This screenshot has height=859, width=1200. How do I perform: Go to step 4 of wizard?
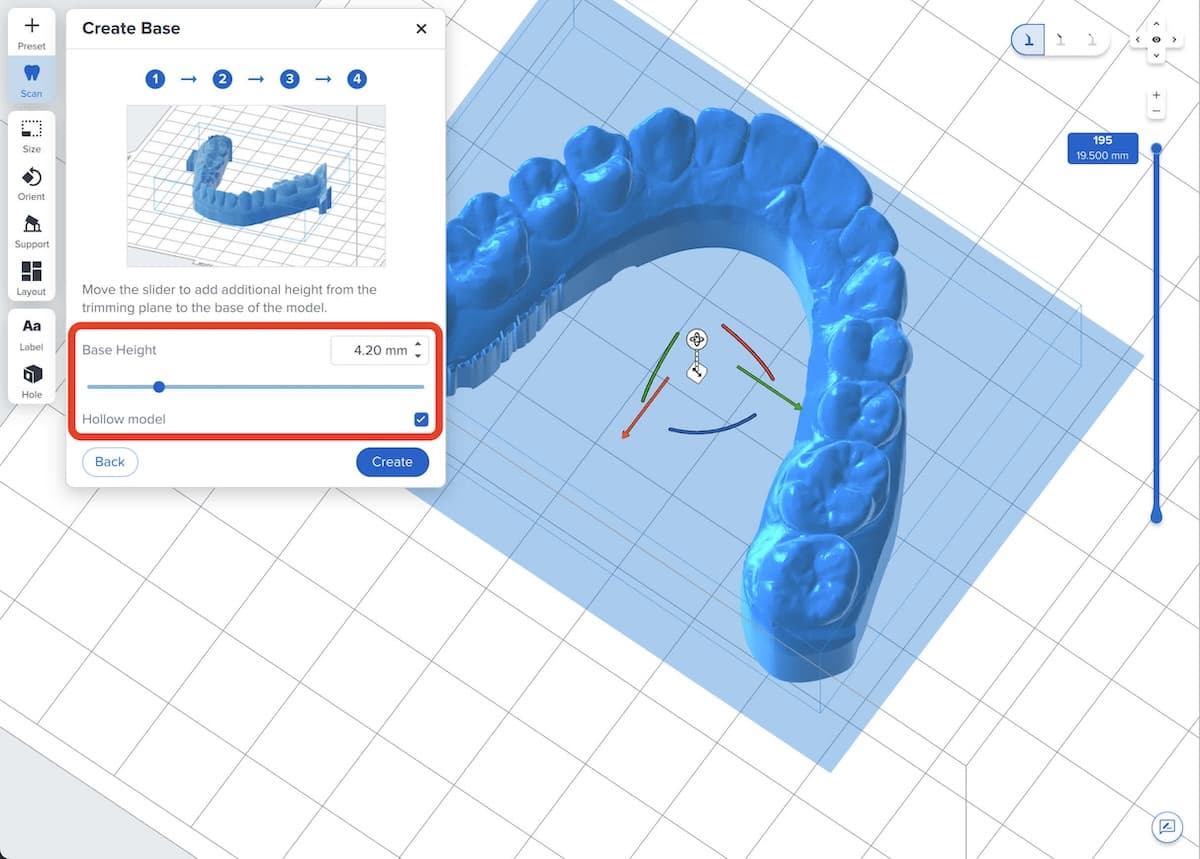coord(357,79)
